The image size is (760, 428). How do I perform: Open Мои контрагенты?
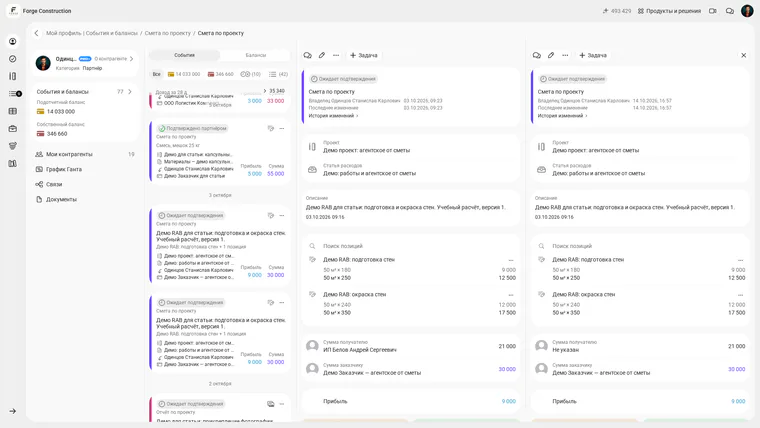coord(69,154)
